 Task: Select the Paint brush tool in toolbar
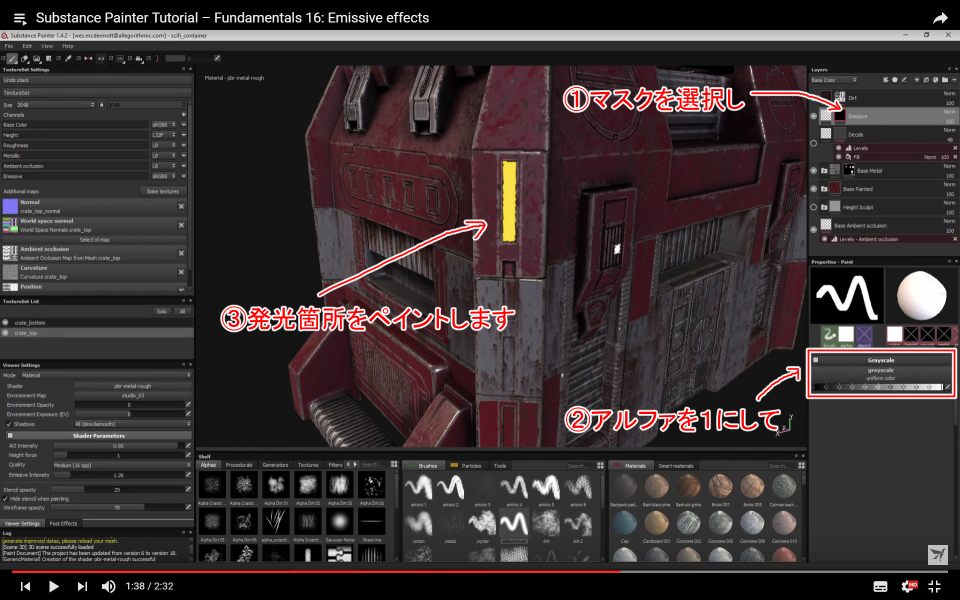pos(12,59)
